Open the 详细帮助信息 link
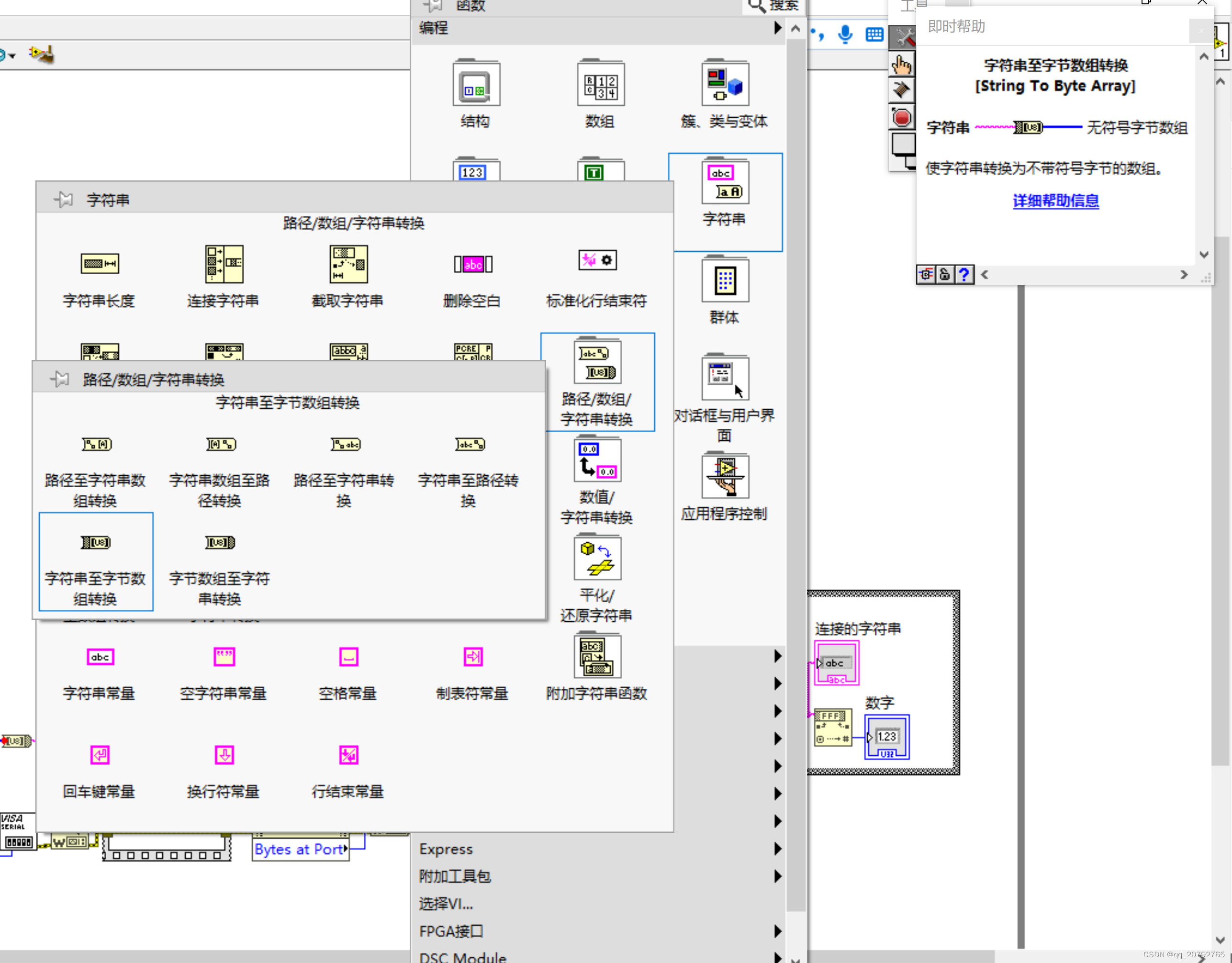Viewport: 1232px width, 963px height. point(1055,201)
